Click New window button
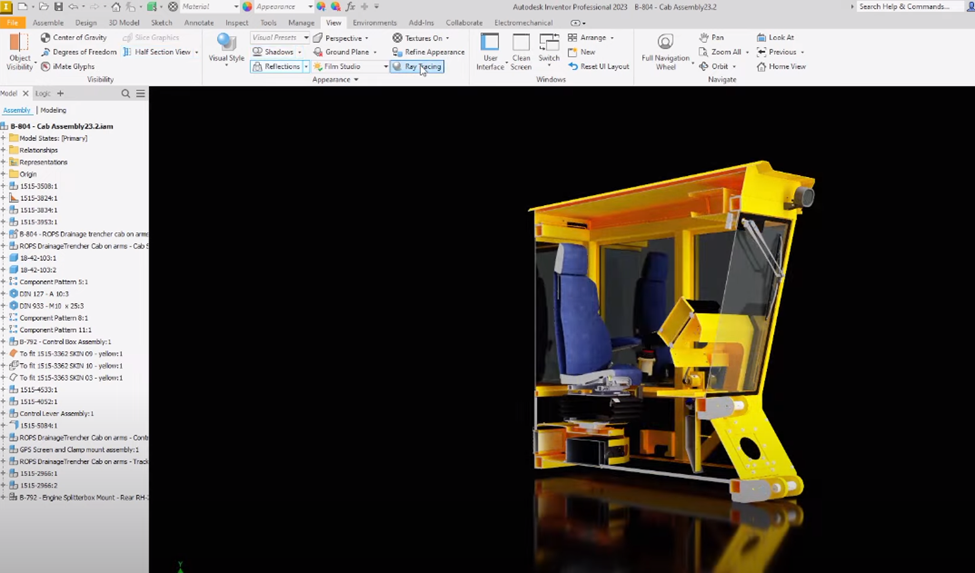Image resolution: width=975 pixels, height=573 pixels. [581, 52]
